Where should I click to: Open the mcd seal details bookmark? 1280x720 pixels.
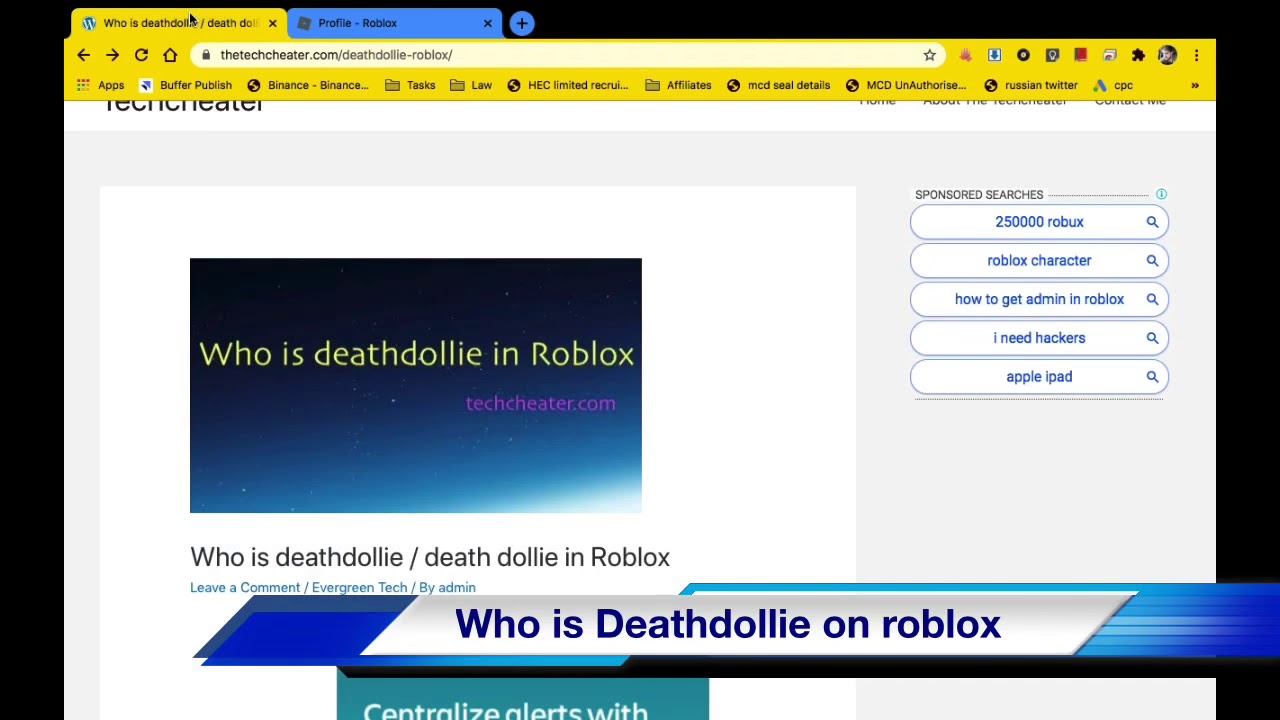778,85
